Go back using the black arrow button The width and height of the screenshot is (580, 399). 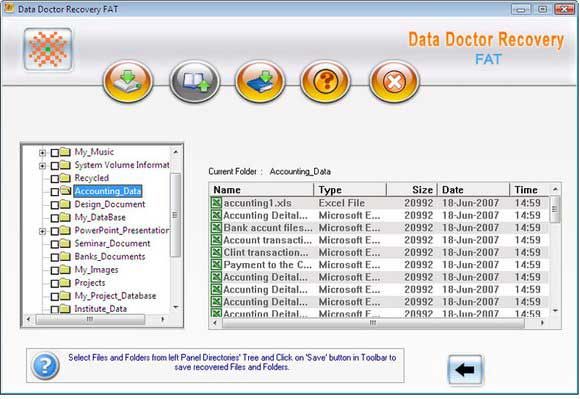(x=465, y=369)
